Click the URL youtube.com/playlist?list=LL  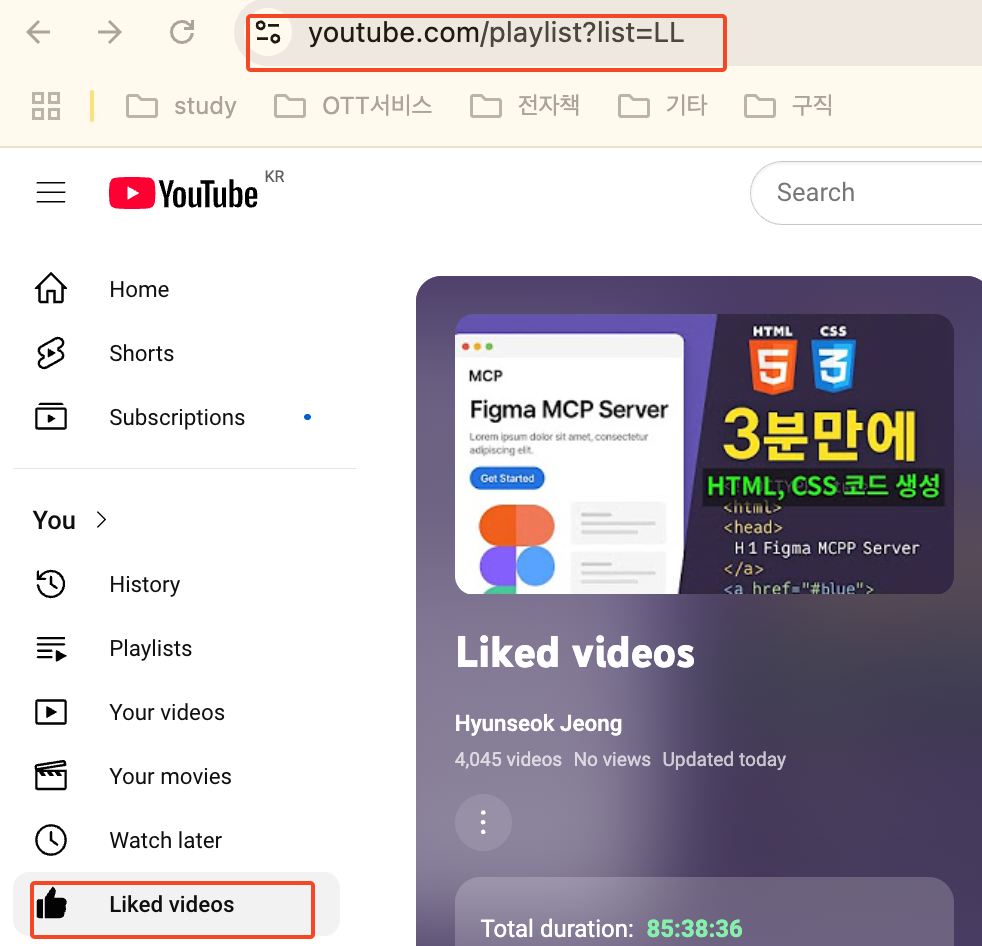click(496, 33)
